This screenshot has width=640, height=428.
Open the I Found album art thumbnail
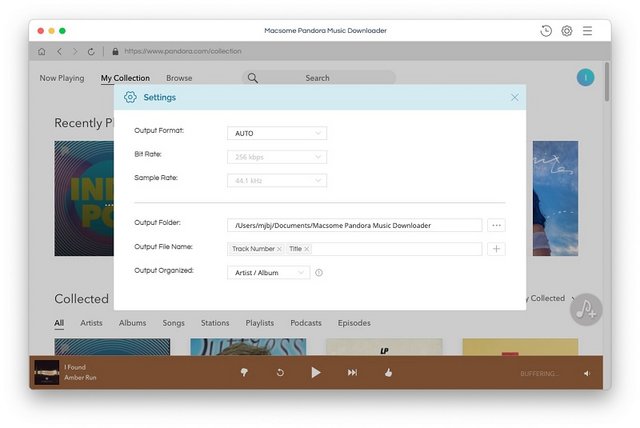(x=47, y=372)
